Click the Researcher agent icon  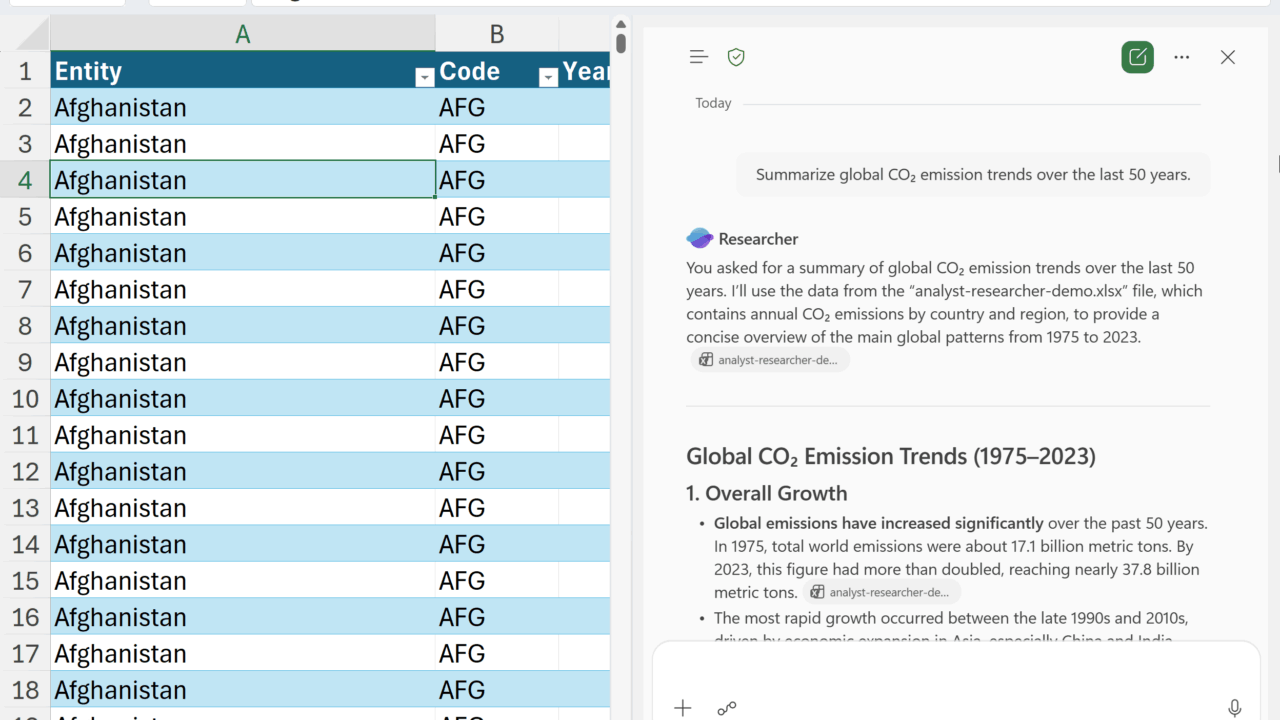(x=699, y=238)
